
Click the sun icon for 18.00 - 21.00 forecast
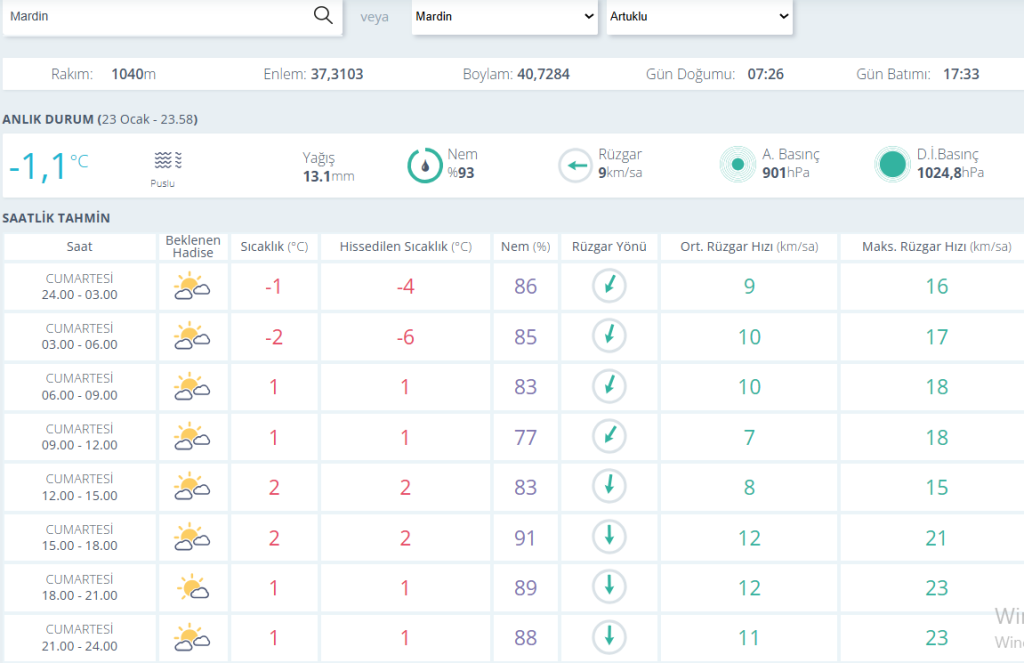(191, 587)
